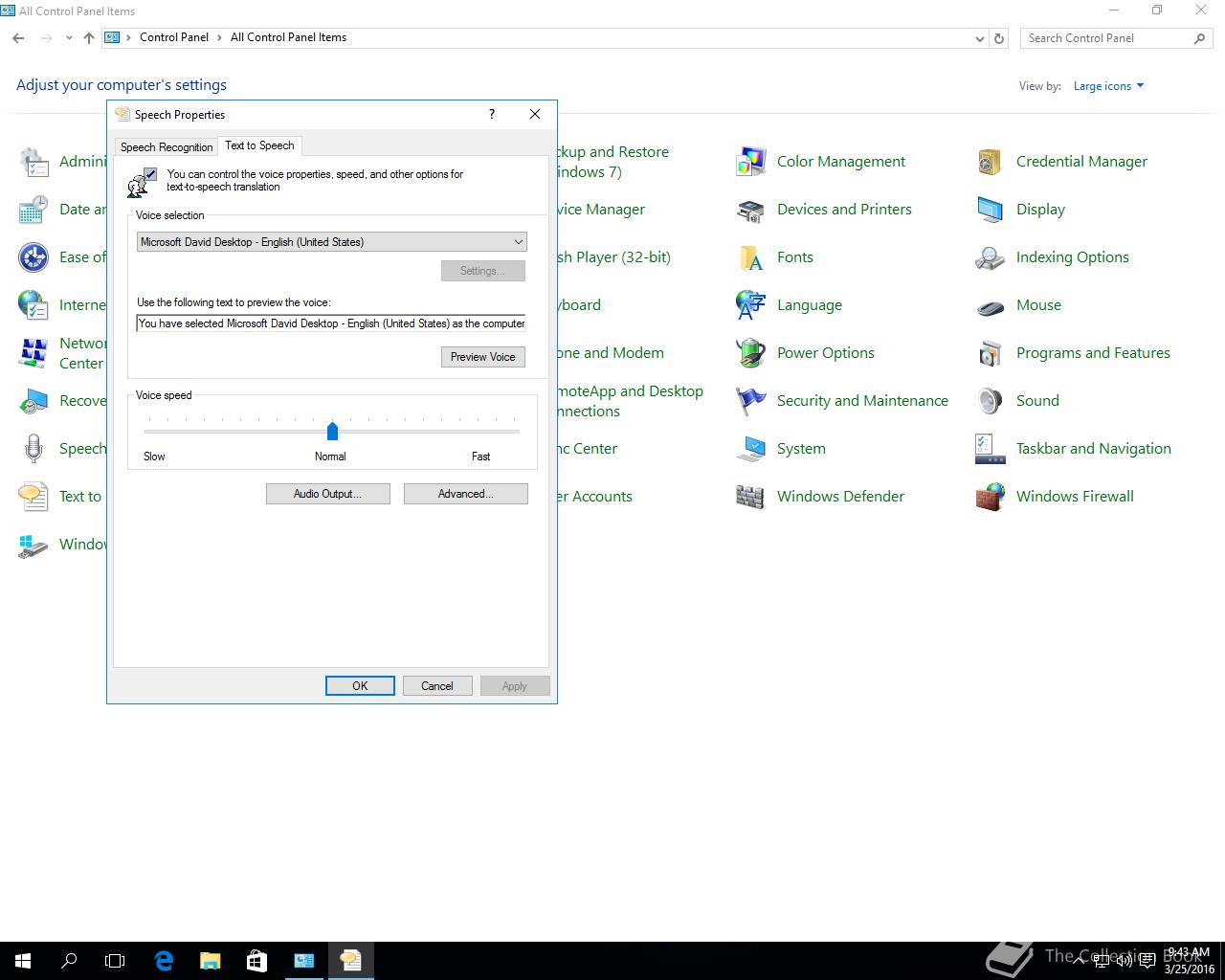1225x980 pixels.
Task: Open Task View on the taskbar
Action: (x=115, y=960)
